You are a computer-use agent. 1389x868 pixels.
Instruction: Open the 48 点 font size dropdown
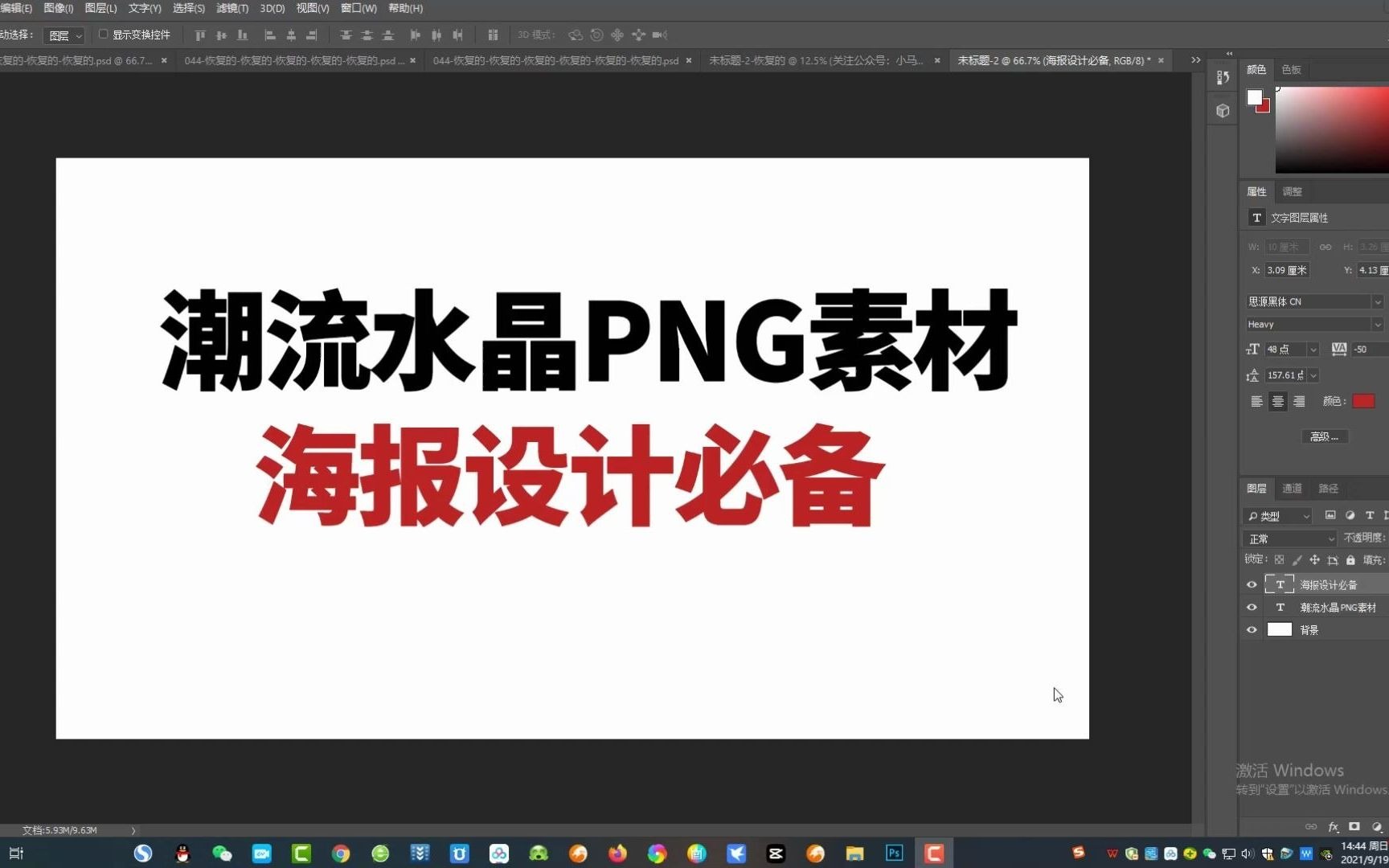point(1313,350)
